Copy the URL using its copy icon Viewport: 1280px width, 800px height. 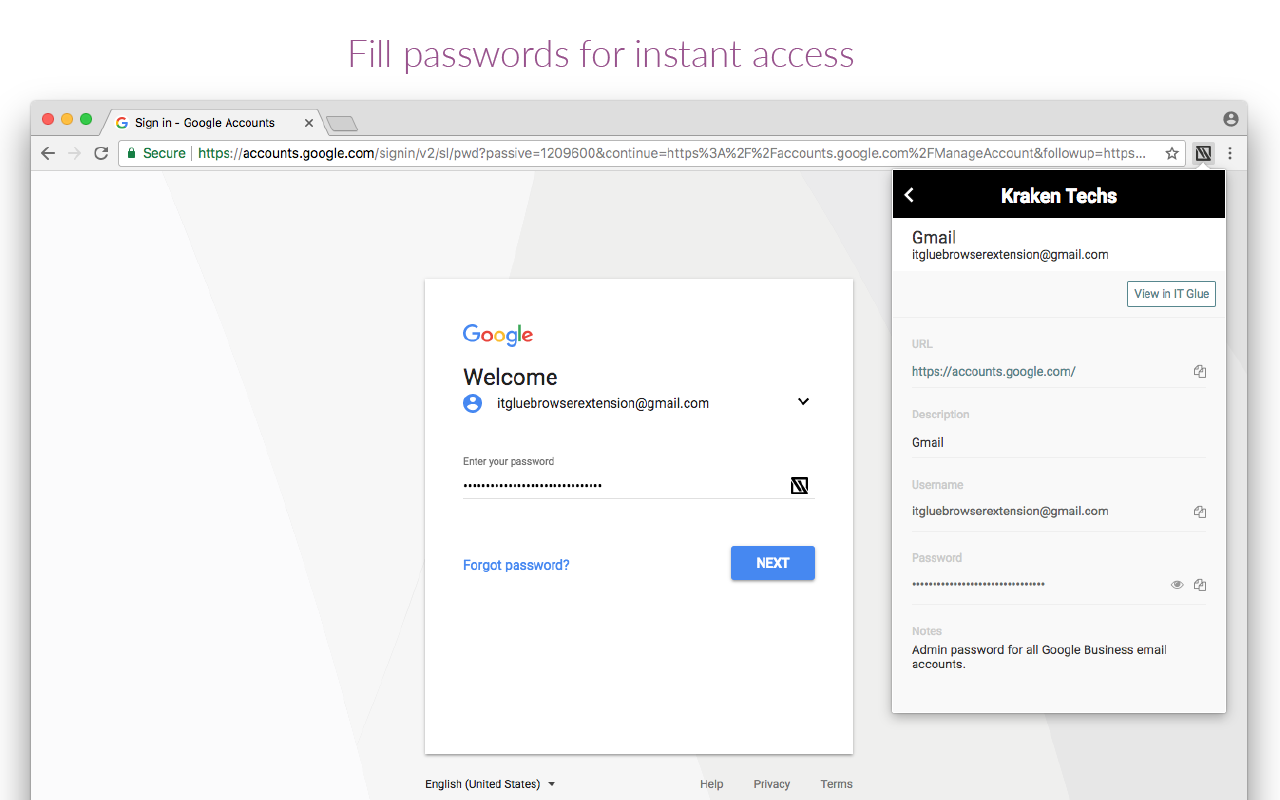[x=1199, y=371]
